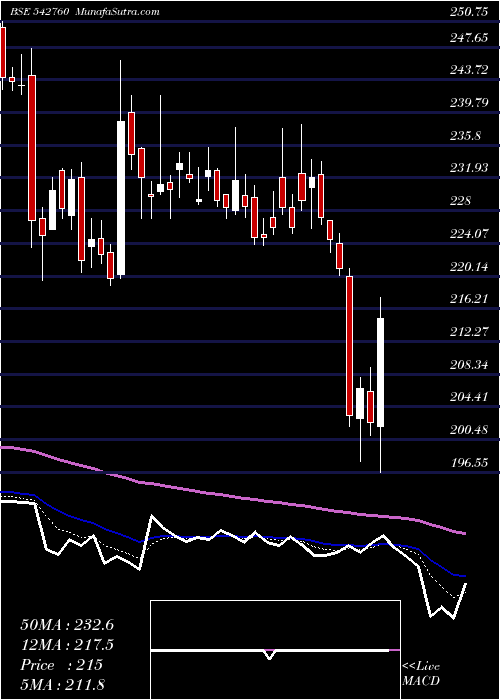Click the 50MA : 232.6 reading
The height and width of the screenshot is (700, 500).
67,625
